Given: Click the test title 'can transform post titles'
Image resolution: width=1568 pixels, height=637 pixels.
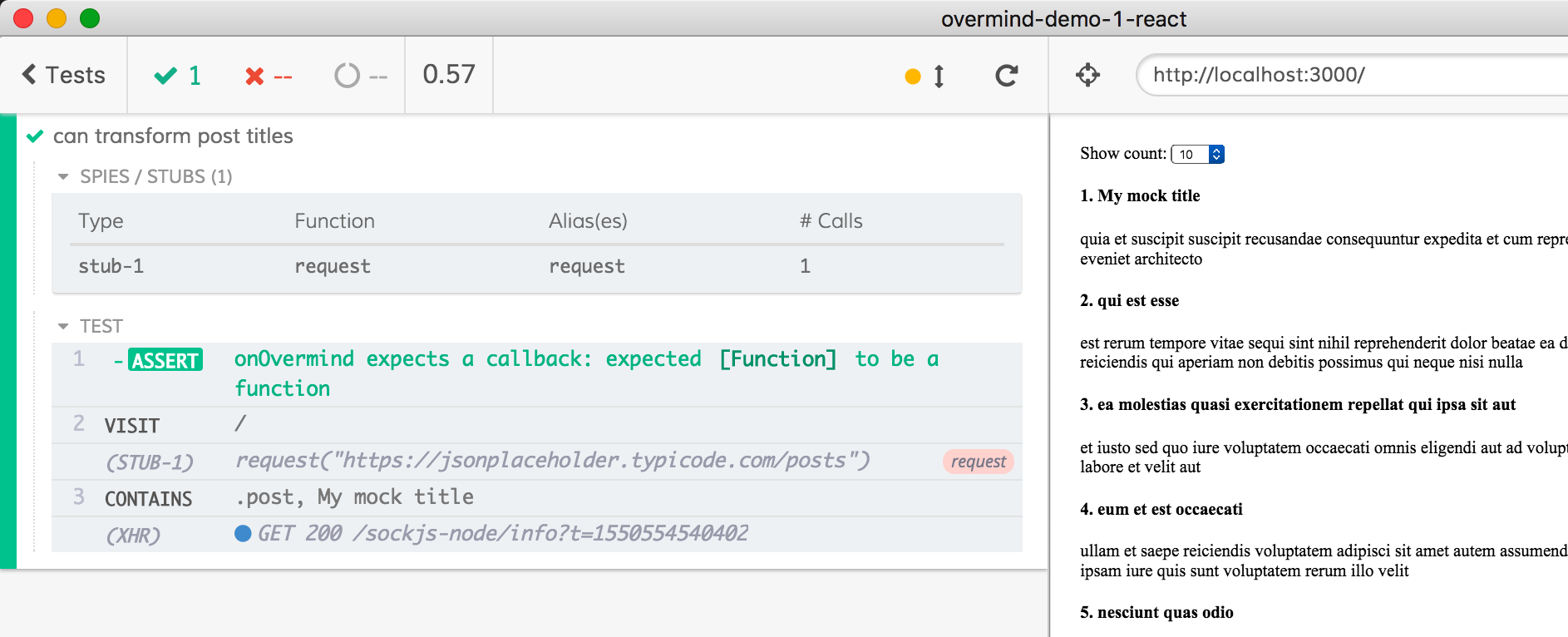Looking at the screenshot, I should click(173, 136).
